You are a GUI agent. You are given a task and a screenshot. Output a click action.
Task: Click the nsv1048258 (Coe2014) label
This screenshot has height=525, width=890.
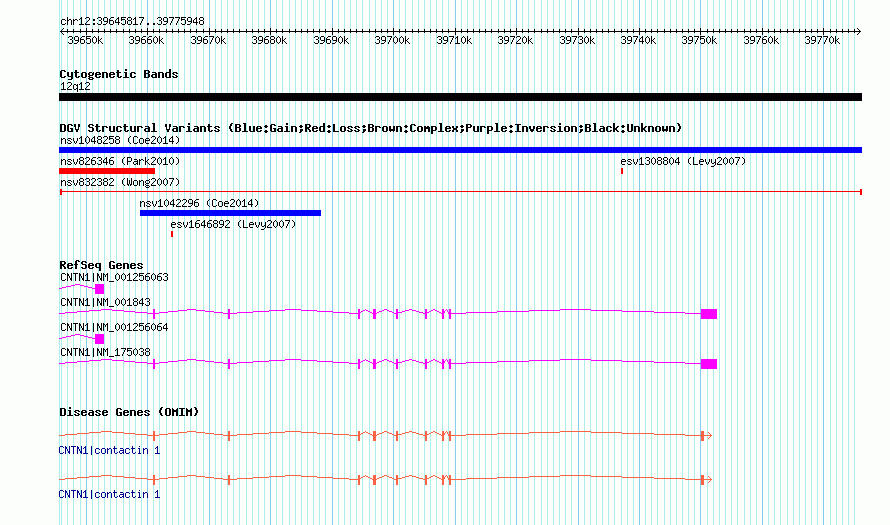coord(120,140)
